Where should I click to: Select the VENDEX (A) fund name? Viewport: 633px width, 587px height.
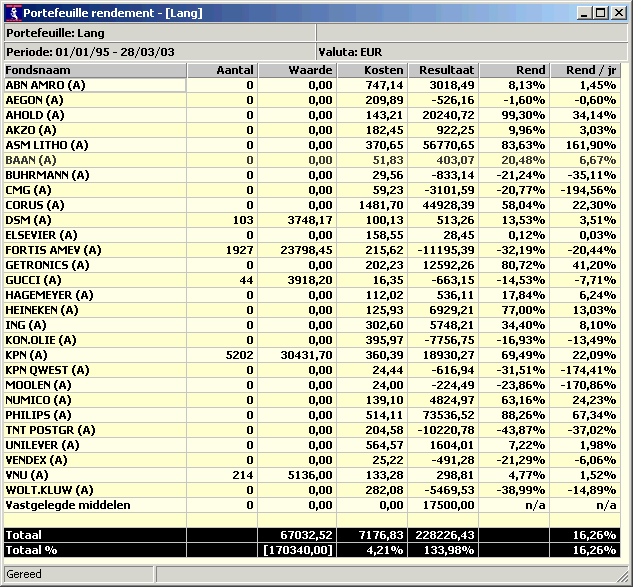pos(36,460)
